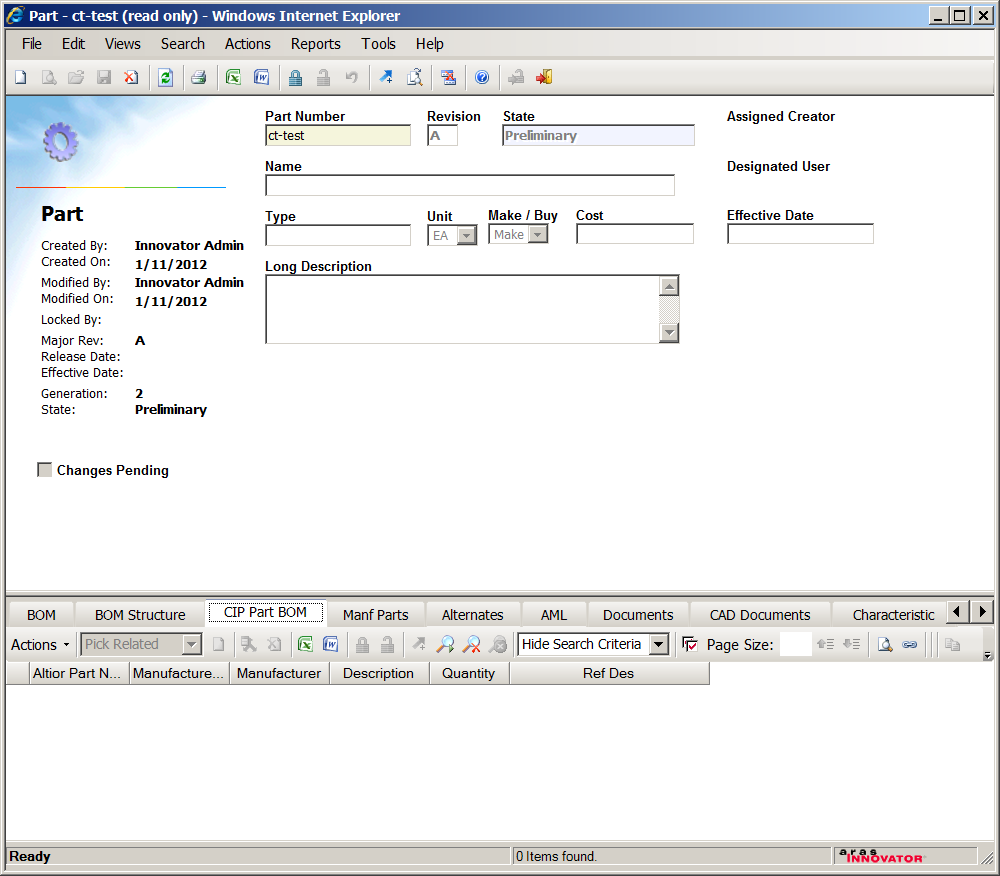Open the Tools menu
The height and width of the screenshot is (876, 1000).
[x=378, y=44]
